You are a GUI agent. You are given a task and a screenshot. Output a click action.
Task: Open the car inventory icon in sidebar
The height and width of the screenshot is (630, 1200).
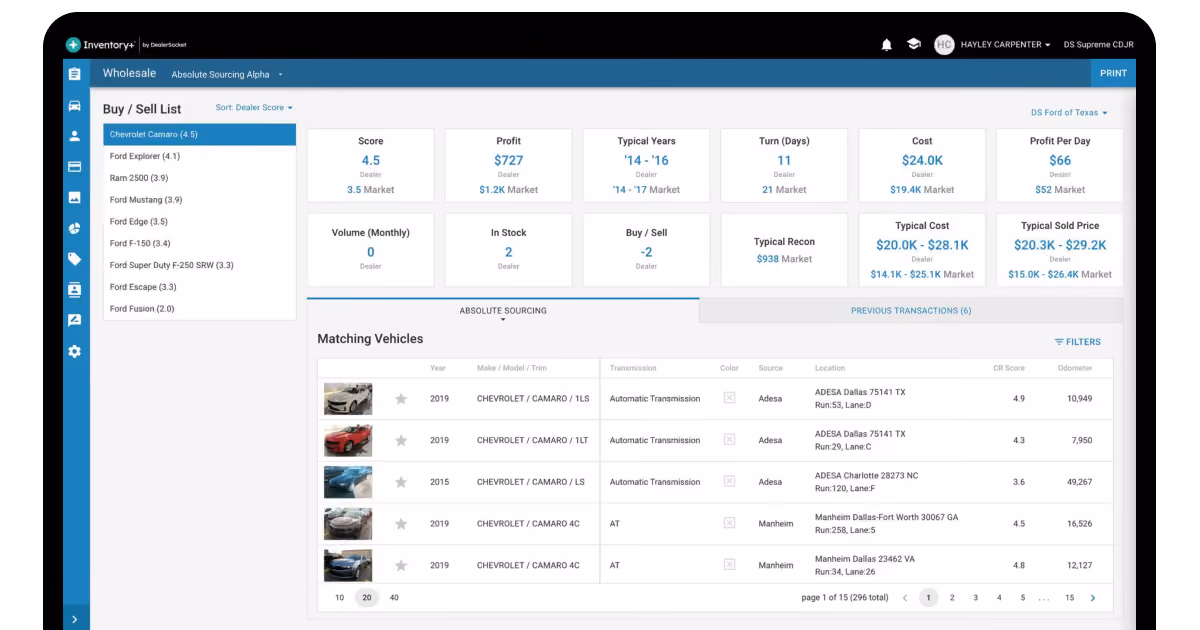tap(74, 105)
